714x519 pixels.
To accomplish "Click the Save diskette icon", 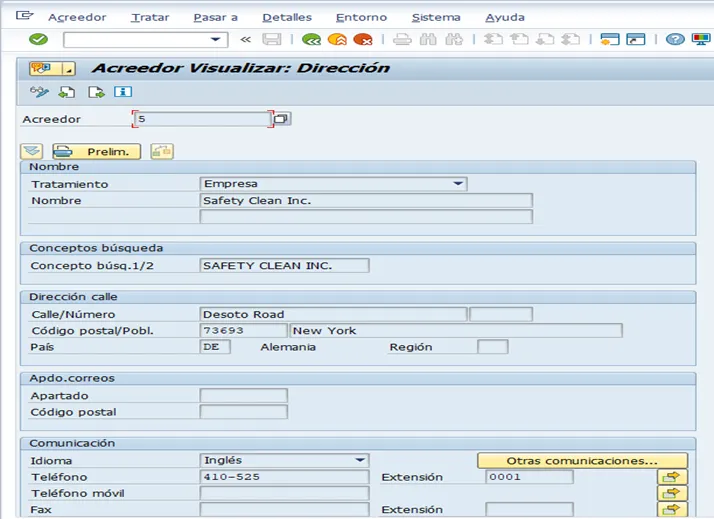I will click(272, 40).
